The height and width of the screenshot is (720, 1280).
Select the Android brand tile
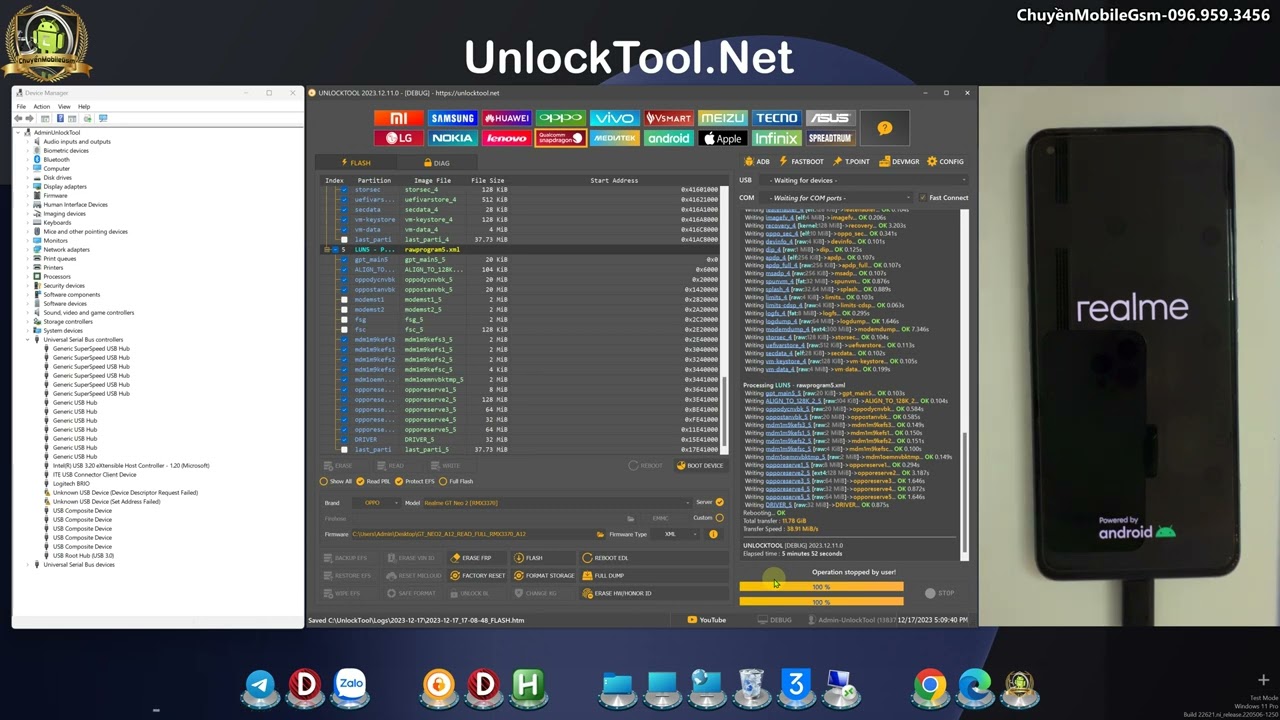(668, 138)
